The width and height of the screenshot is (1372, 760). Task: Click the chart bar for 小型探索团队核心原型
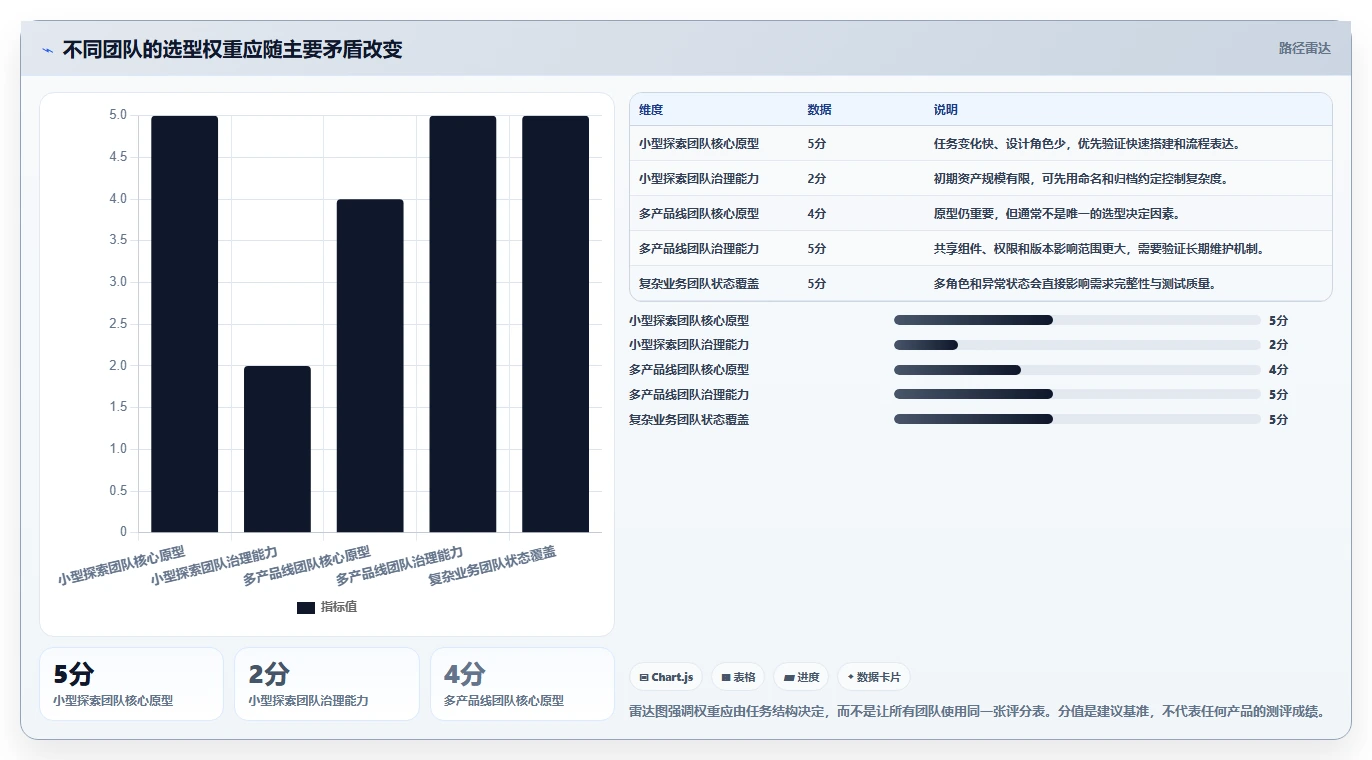(184, 324)
